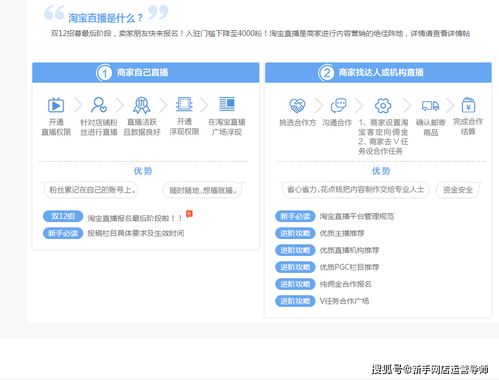Screen dimensions: 499x380
Task: Click the 在淘宝直播广场浮现 newspaper icon
Action: [227, 104]
